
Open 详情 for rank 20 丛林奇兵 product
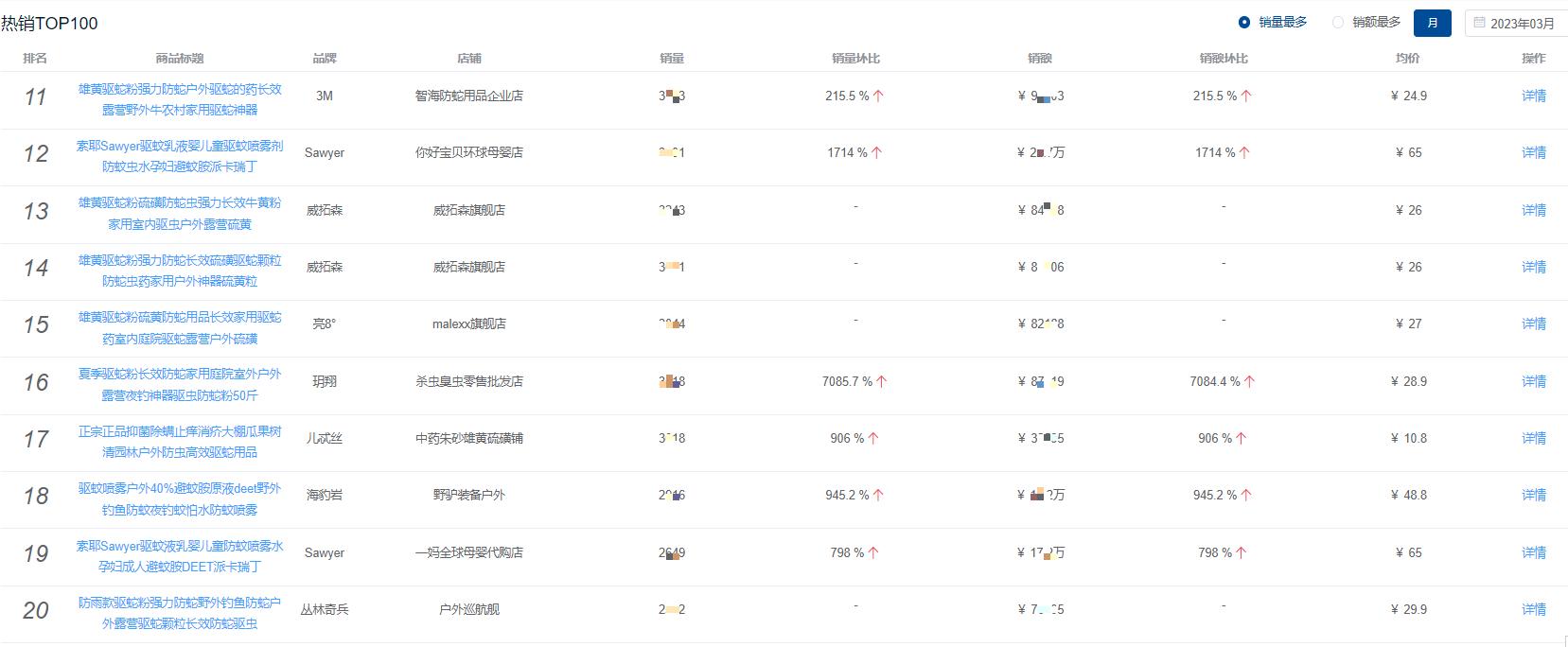(x=1534, y=609)
